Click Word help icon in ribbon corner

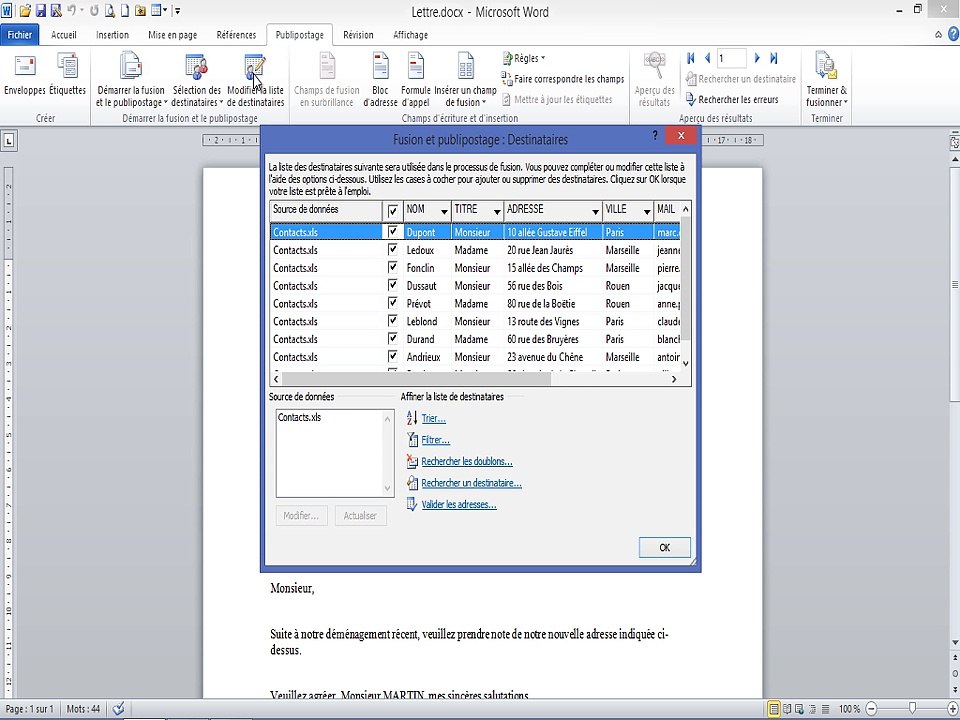click(x=953, y=35)
